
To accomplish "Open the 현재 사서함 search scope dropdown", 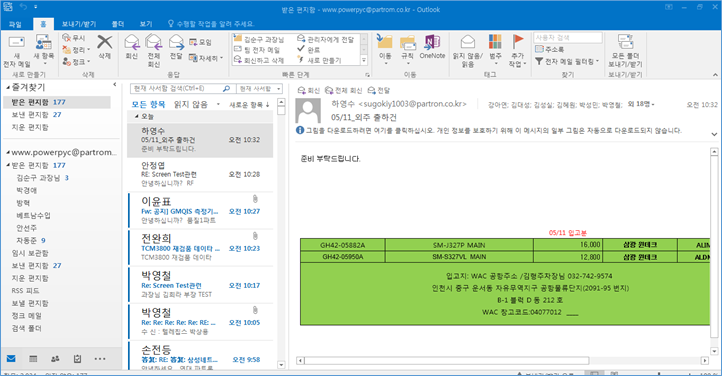I will coord(259,88).
